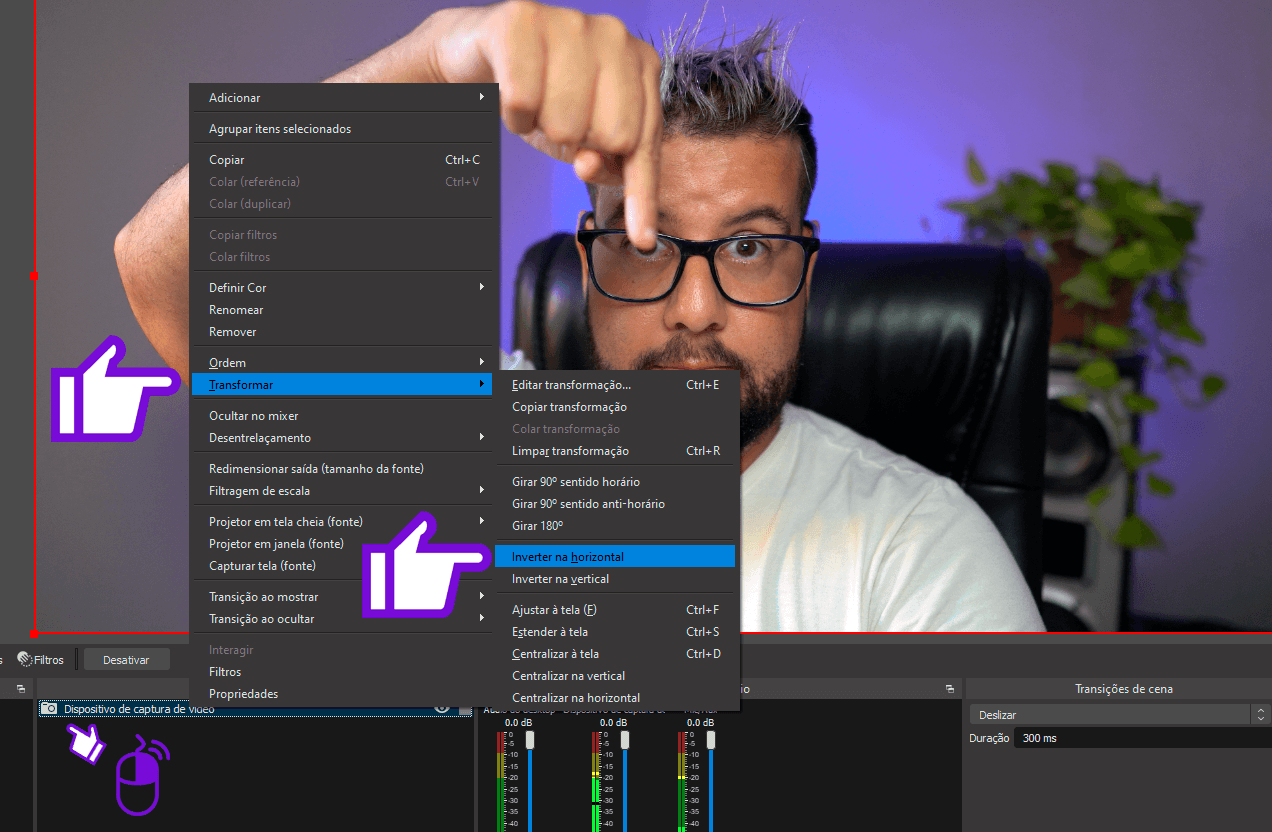Toggle visibility eye of Dispositivo de captura de vídeo
Image resolution: width=1272 pixels, height=832 pixels.
(442, 708)
